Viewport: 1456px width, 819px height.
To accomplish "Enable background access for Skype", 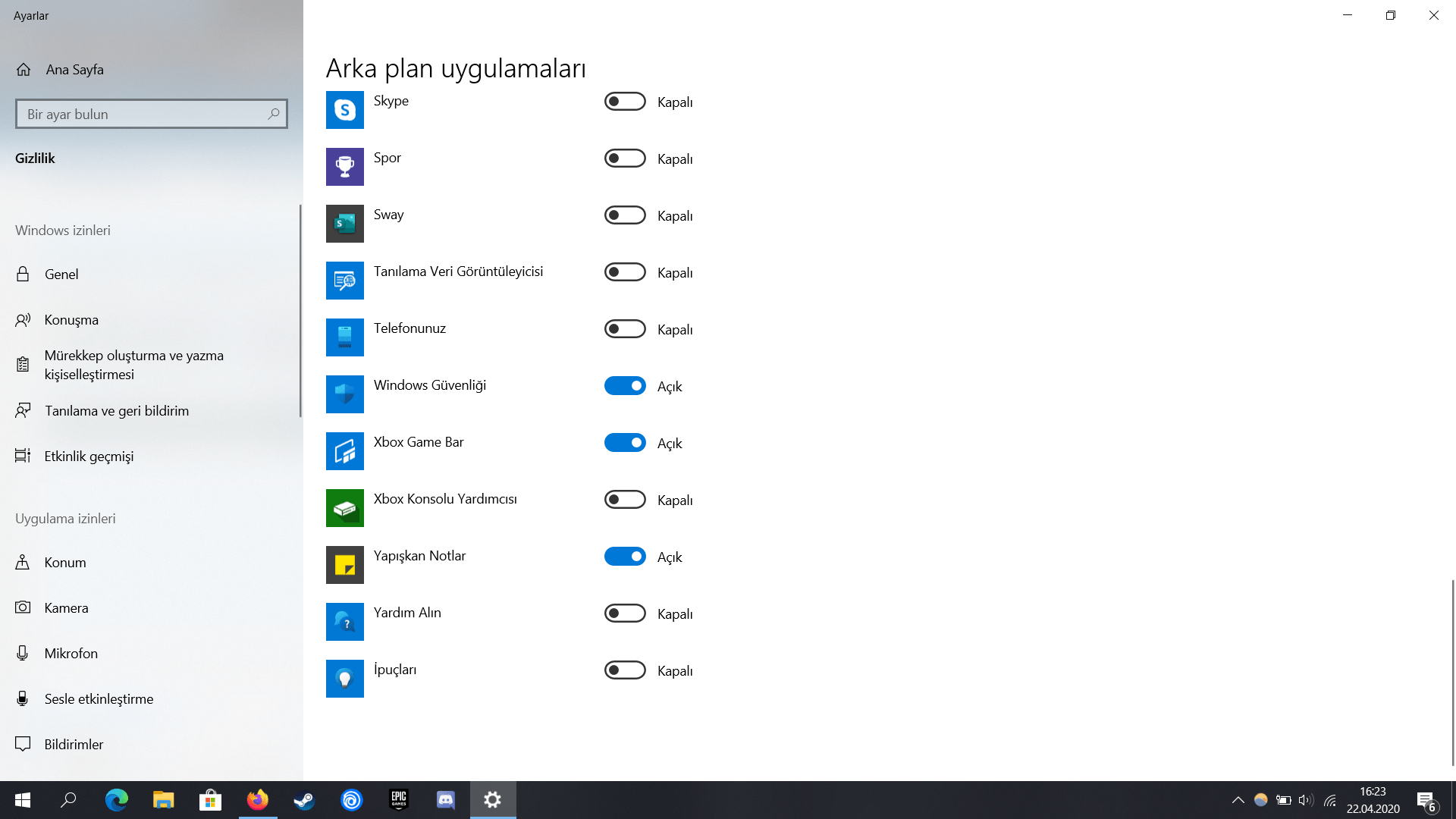I will (x=625, y=102).
